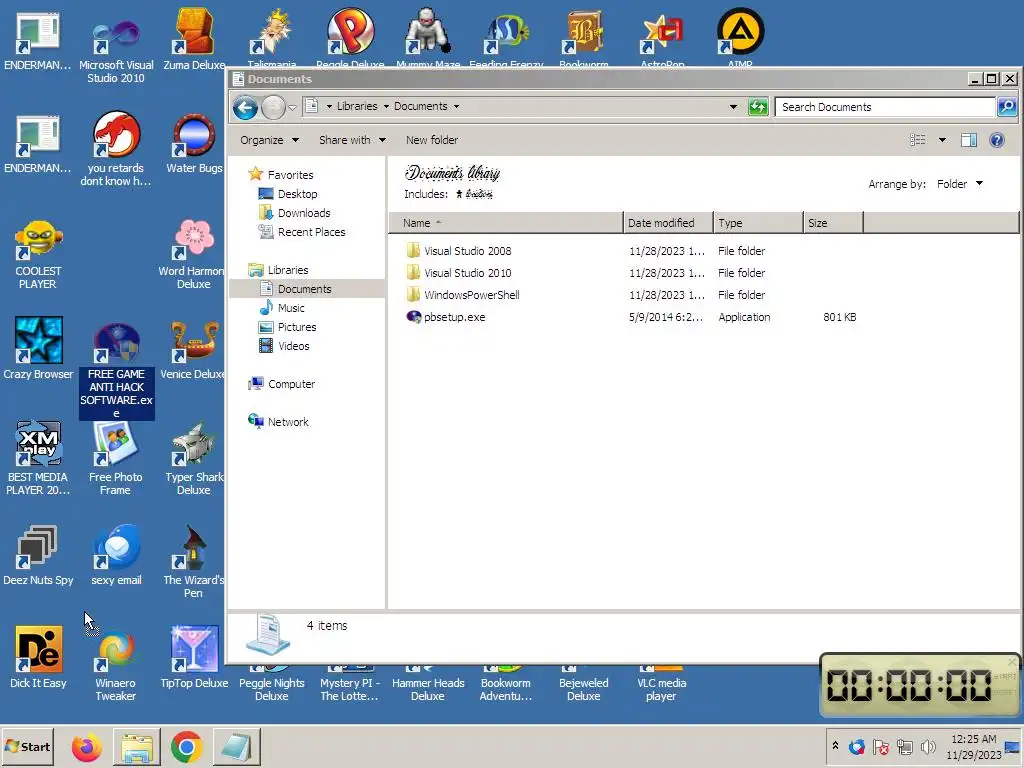Screen dimensions: 1024x768
Task: Click the Start button
Action: point(27,747)
